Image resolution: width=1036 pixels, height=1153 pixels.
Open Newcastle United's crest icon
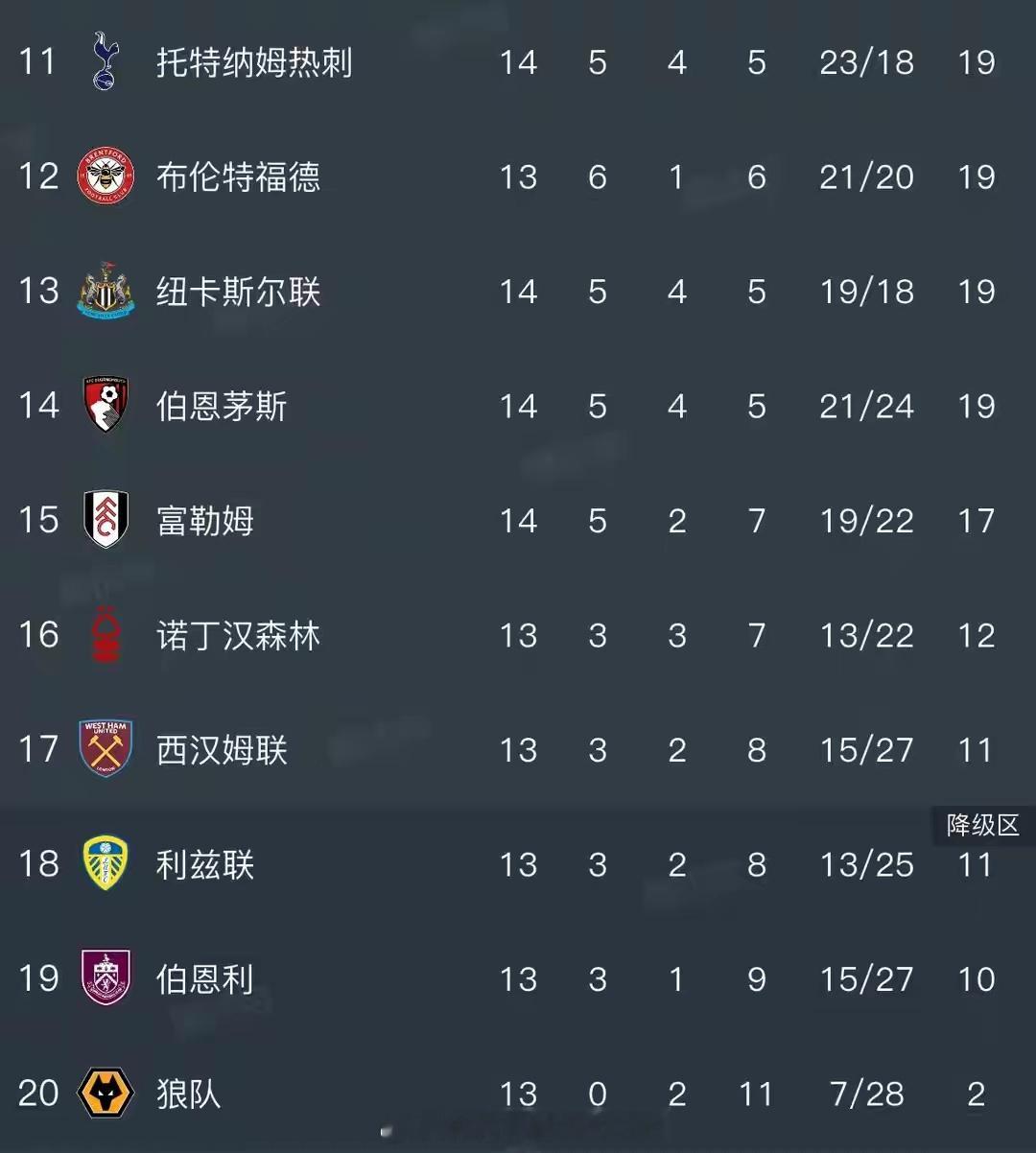(x=106, y=292)
